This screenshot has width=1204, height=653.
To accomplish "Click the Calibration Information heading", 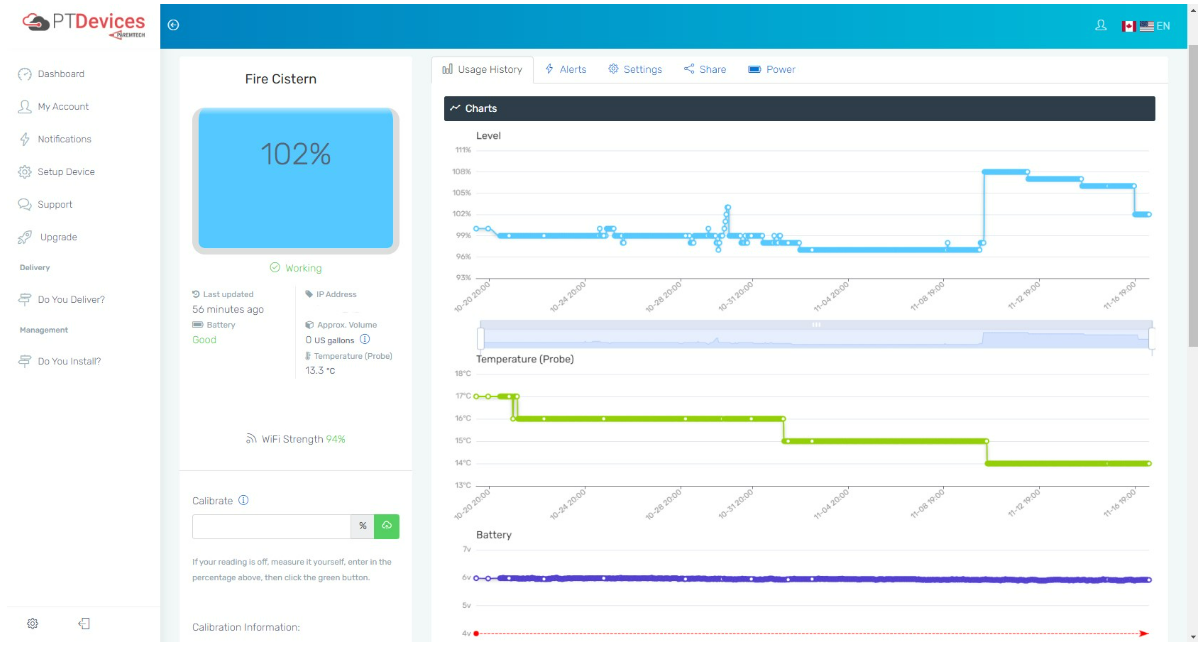I will 246,628.
